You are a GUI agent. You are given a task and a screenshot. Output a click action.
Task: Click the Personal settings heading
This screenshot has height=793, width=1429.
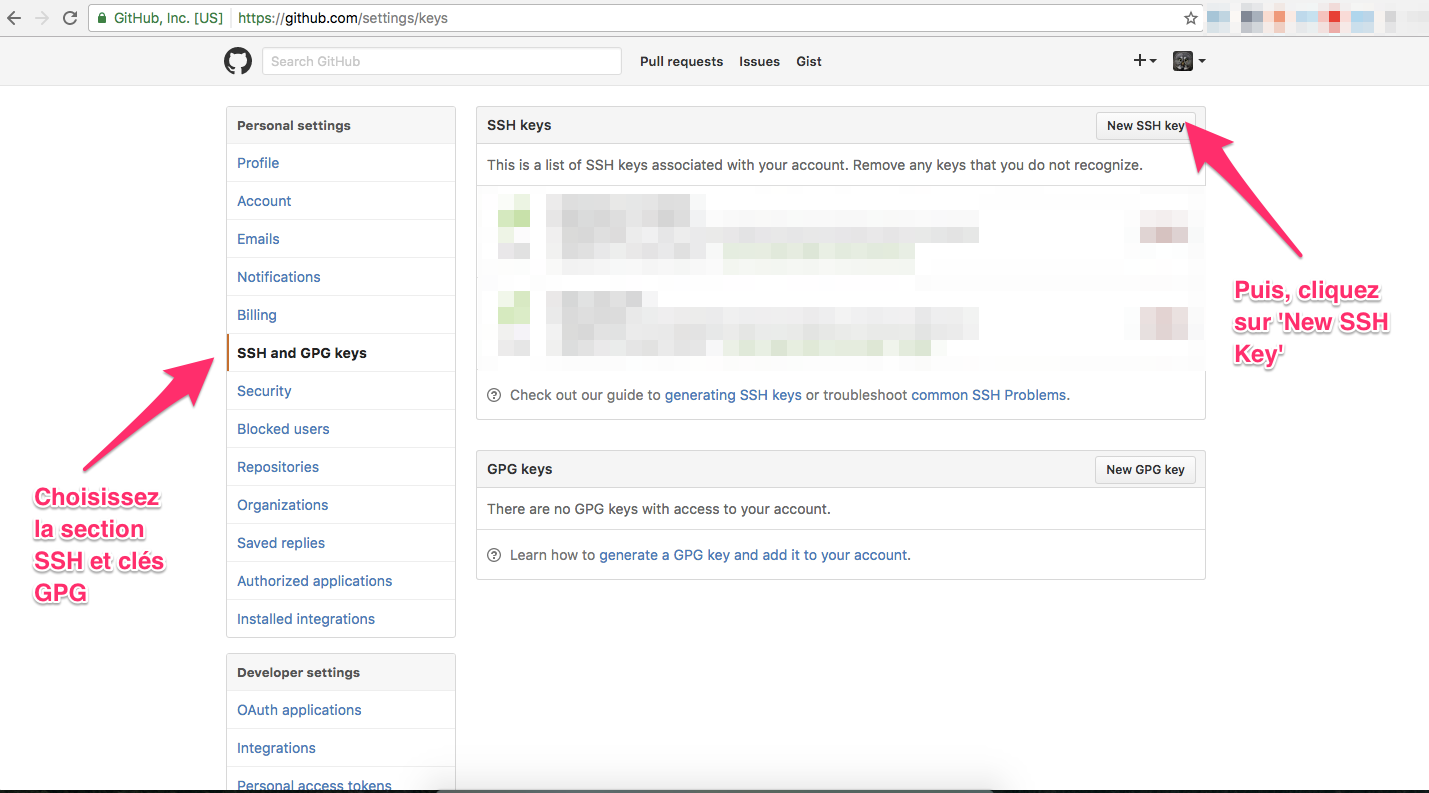[x=294, y=125]
